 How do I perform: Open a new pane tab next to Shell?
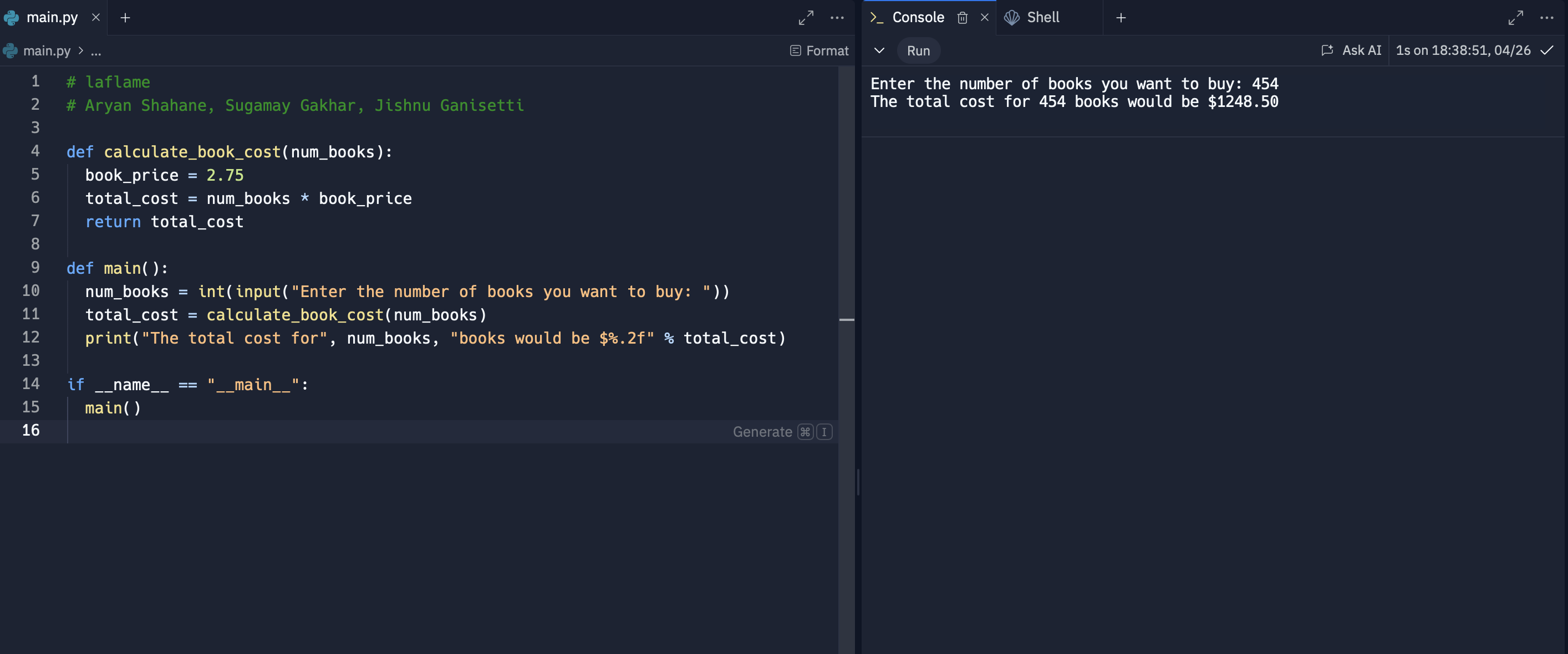pyautogui.click(x=1121, y=18)
